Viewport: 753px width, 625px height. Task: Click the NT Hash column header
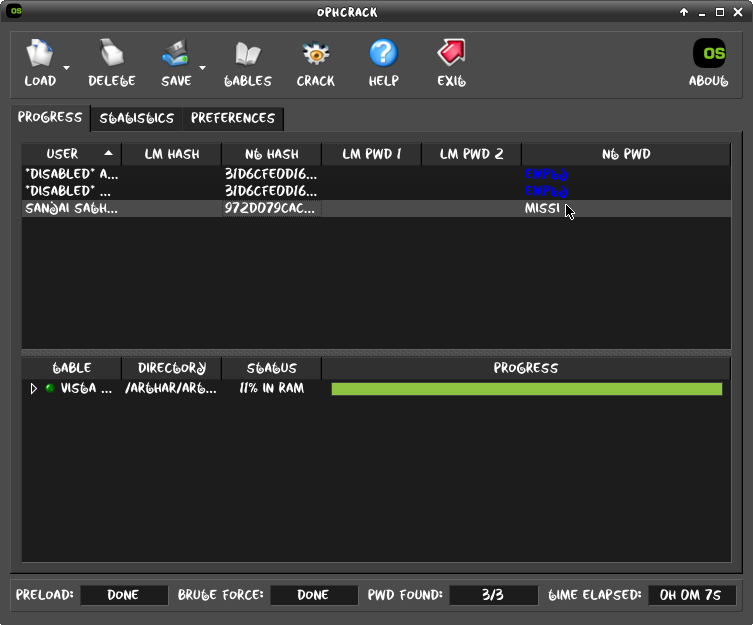[271, 154]
